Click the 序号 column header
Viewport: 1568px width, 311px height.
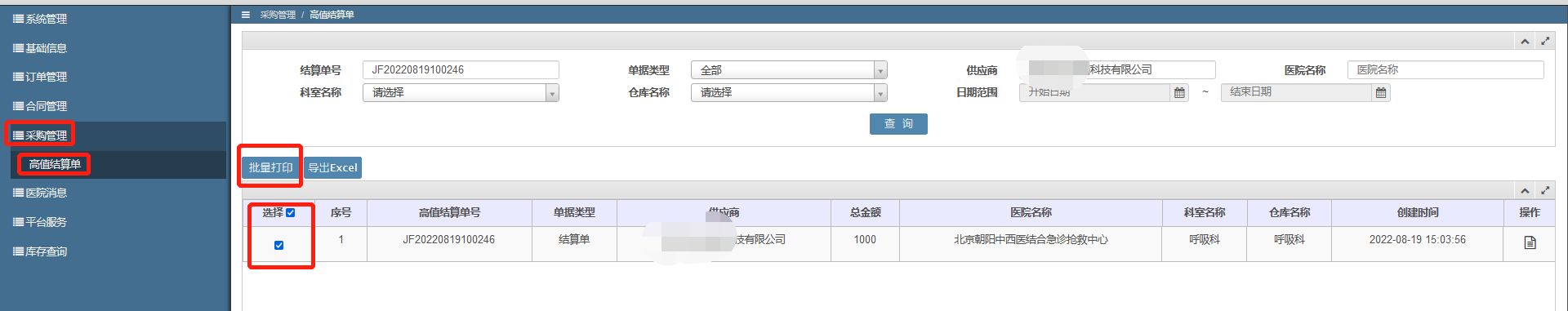coord(341,212)
